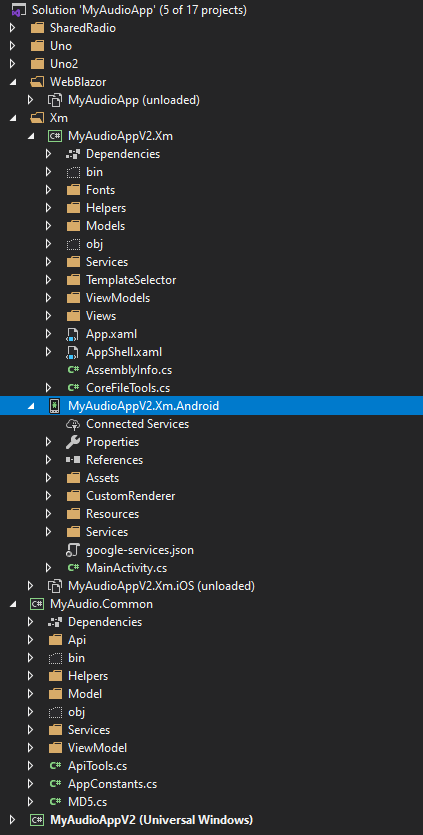This screenshot has height=835, width=423.
Task: Select the 'Services' label under MyAudioAppV2.Xm.Android
Action: click(x=107, y=531)
